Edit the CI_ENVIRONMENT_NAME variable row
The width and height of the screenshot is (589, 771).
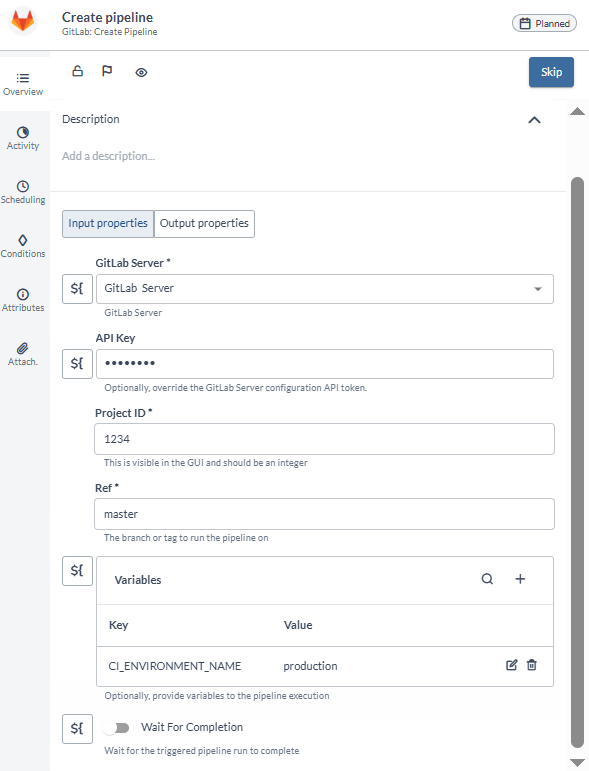pos(511,665)
